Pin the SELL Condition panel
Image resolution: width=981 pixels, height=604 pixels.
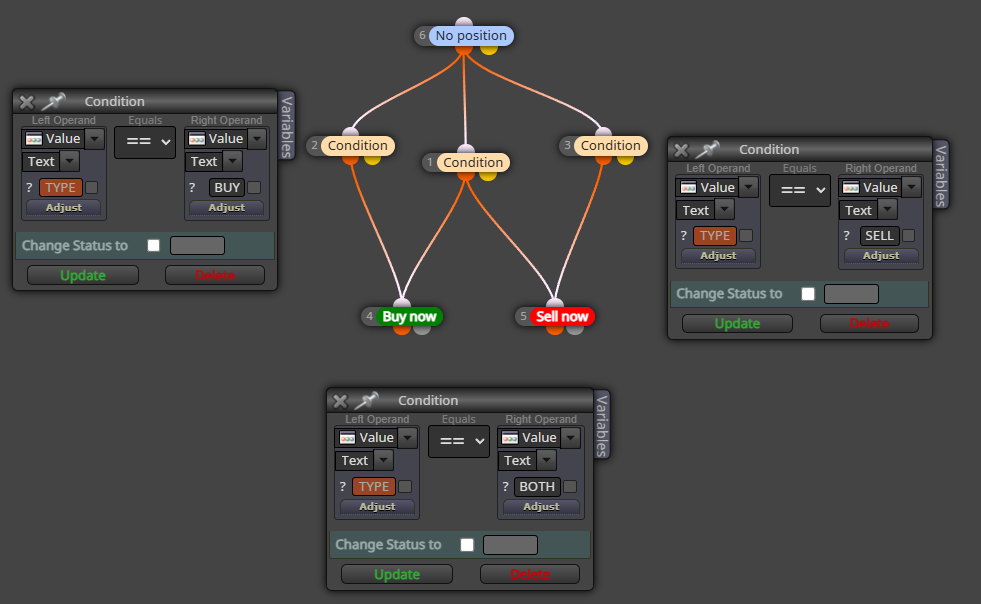[x=708, y=149]
